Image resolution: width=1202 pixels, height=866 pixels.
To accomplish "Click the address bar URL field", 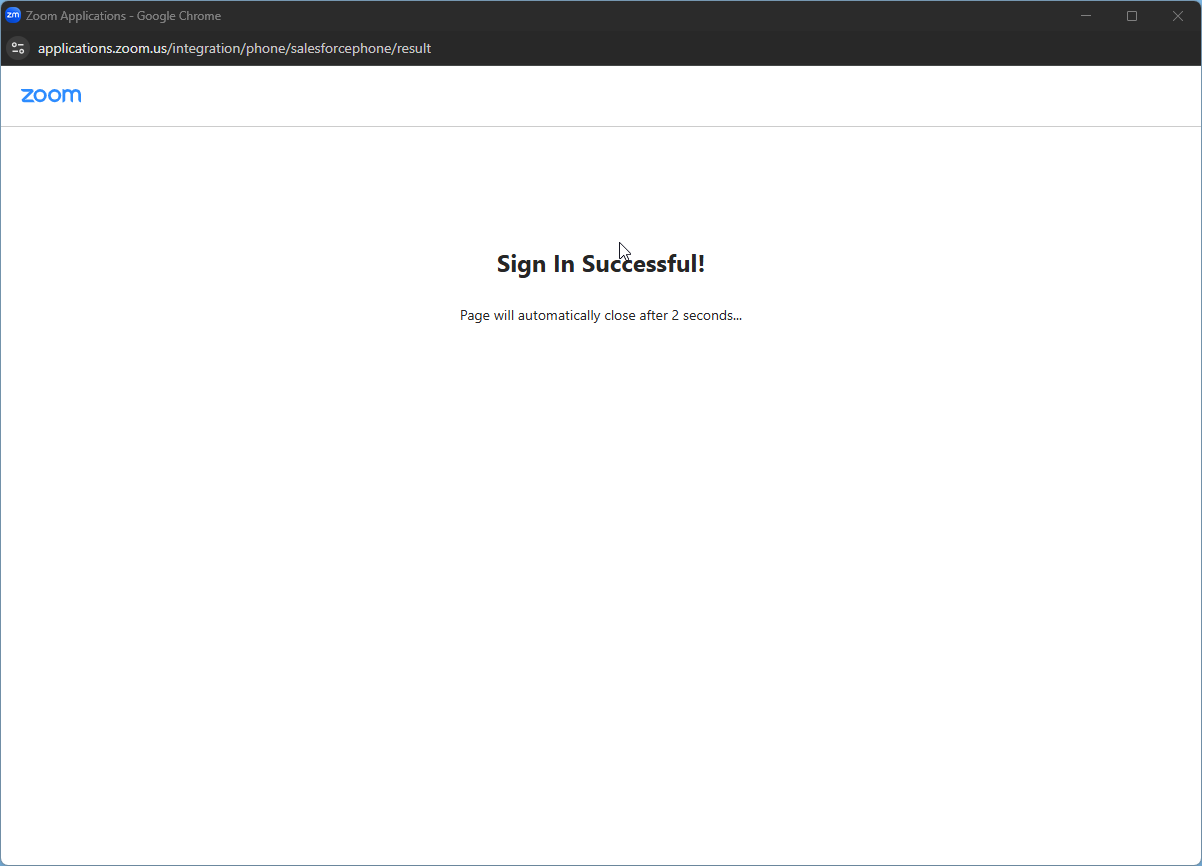I will point(600,48).
